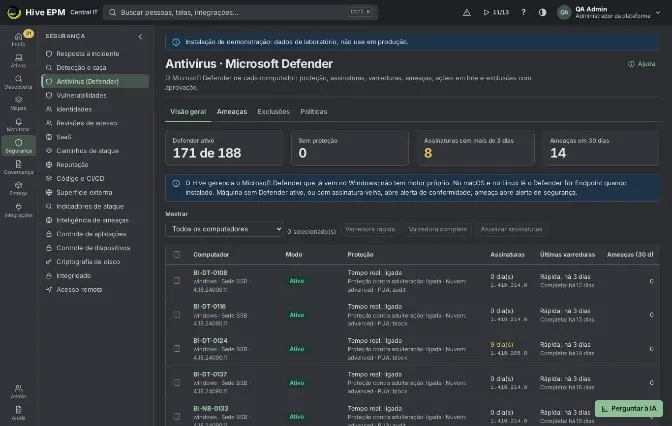This screenshot has width=672, height=426.
Task: Open the Início home rail icon
Action: (x=18, y=39)
